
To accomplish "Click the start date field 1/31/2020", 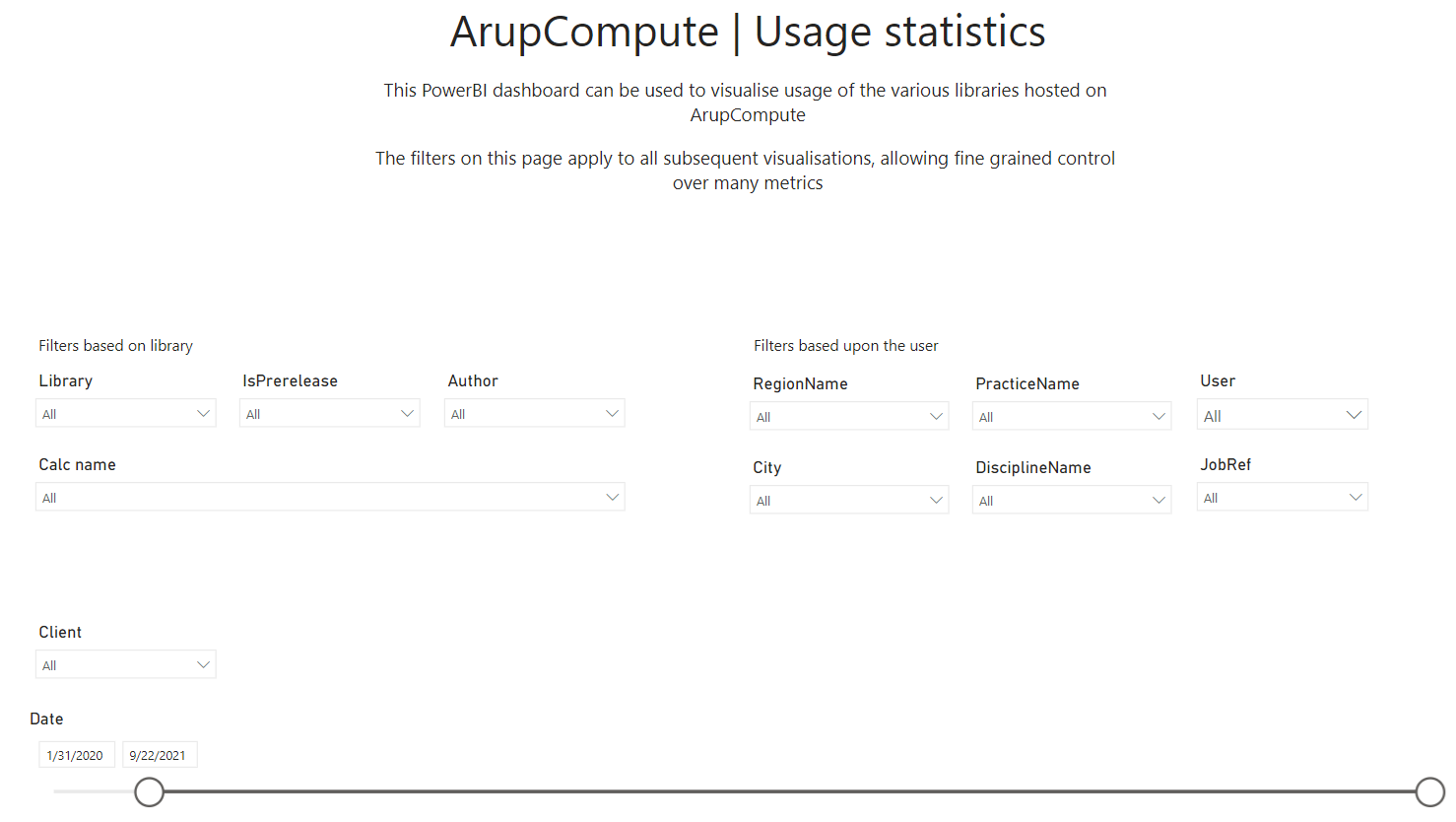I will (x=77, y=755).
